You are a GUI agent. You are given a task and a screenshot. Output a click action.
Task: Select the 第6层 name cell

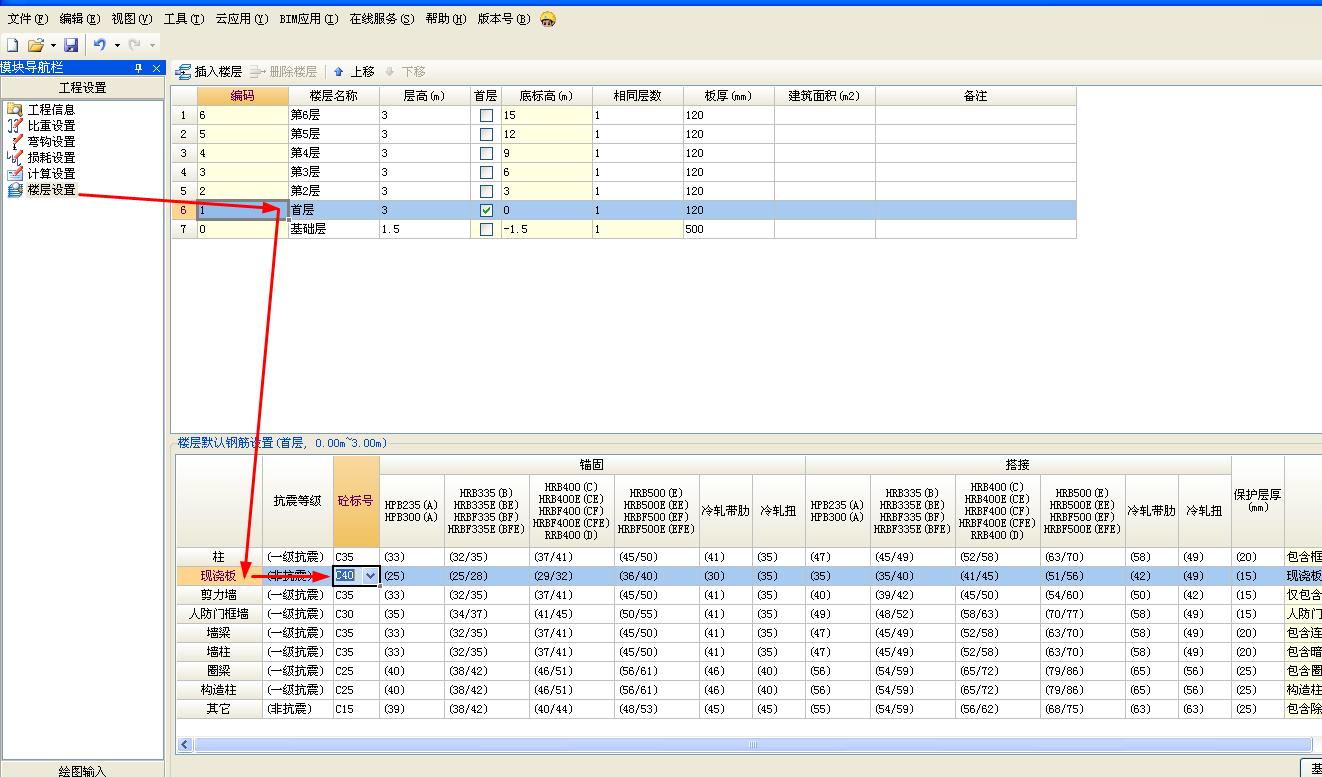[x=333, y=116]
